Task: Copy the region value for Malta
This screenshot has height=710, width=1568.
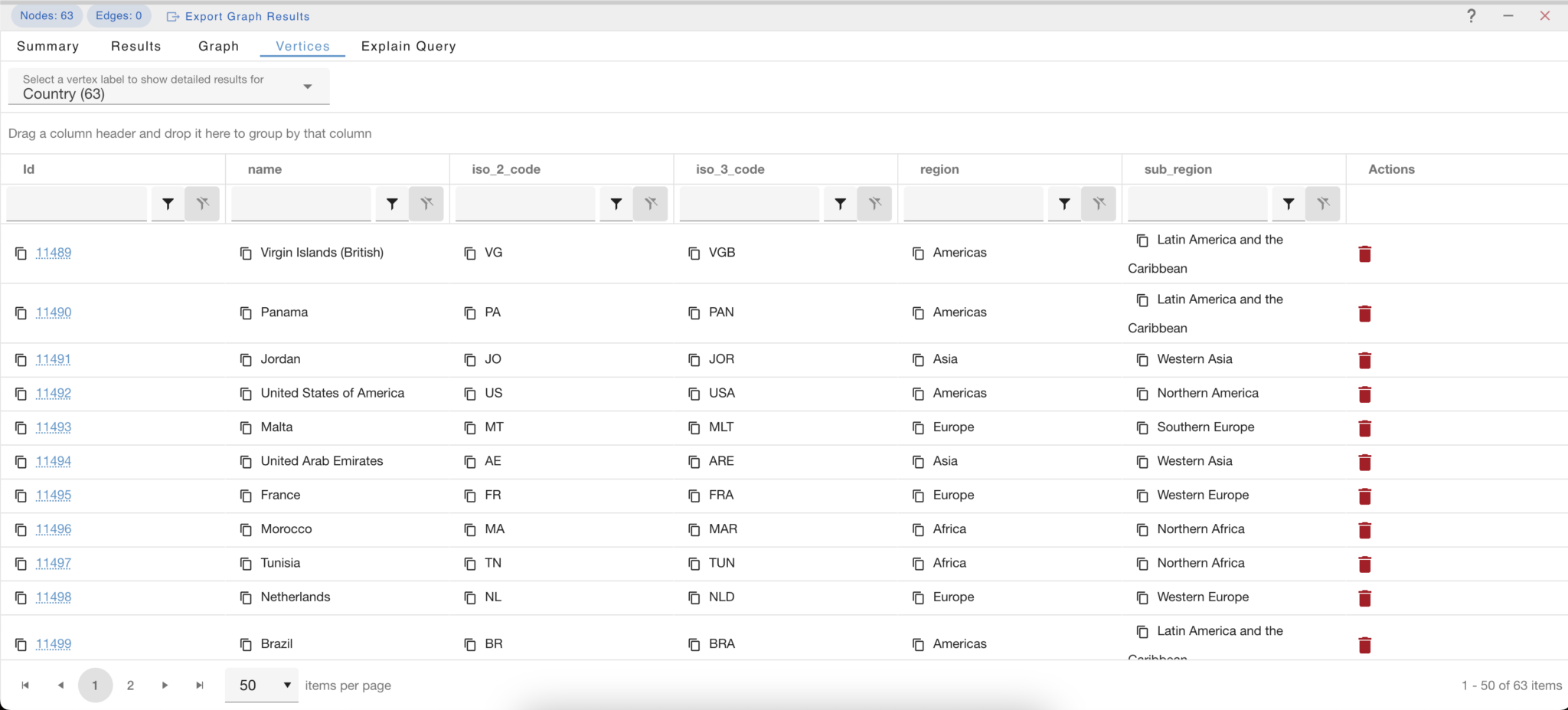Action: pyautogui.click(x=918, y=427)
